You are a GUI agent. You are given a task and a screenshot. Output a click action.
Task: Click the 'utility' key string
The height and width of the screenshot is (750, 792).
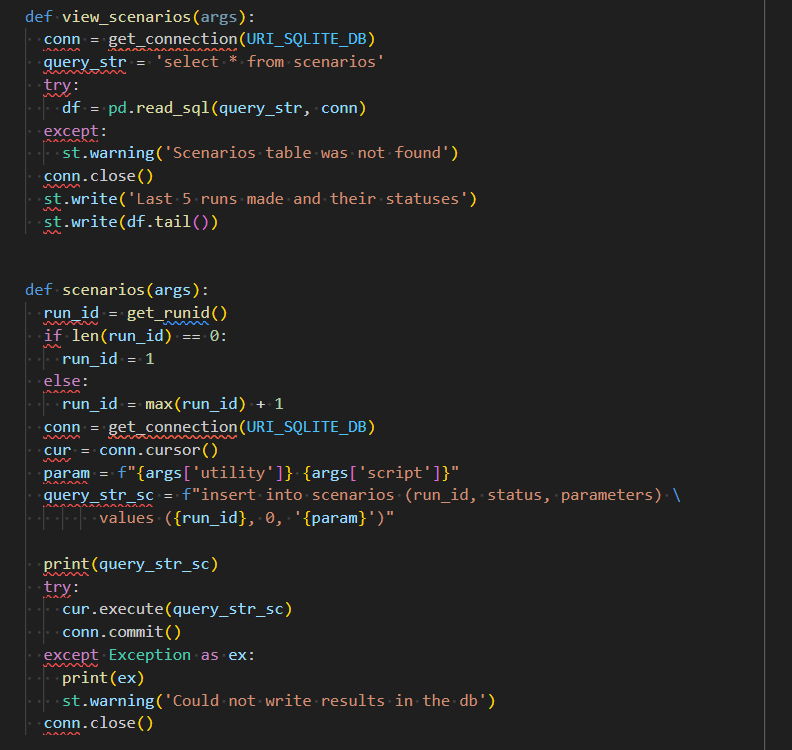click(x=232, y=473)
